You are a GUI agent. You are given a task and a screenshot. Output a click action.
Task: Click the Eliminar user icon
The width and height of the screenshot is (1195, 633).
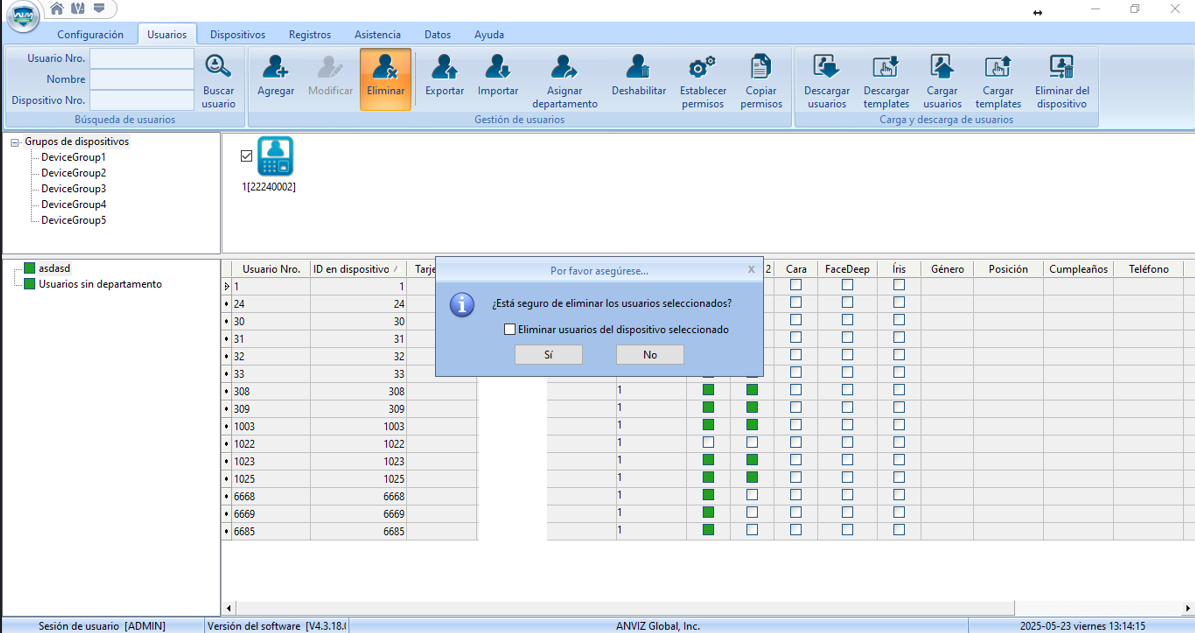pyautogui.click(x=385, y=67)
